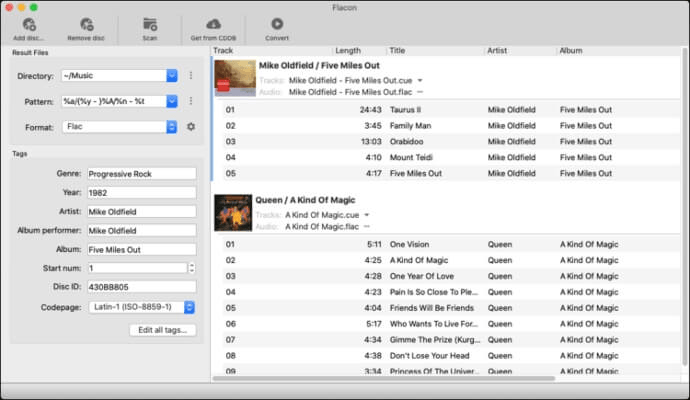Click the Remove disc toolbar icon

86,25
